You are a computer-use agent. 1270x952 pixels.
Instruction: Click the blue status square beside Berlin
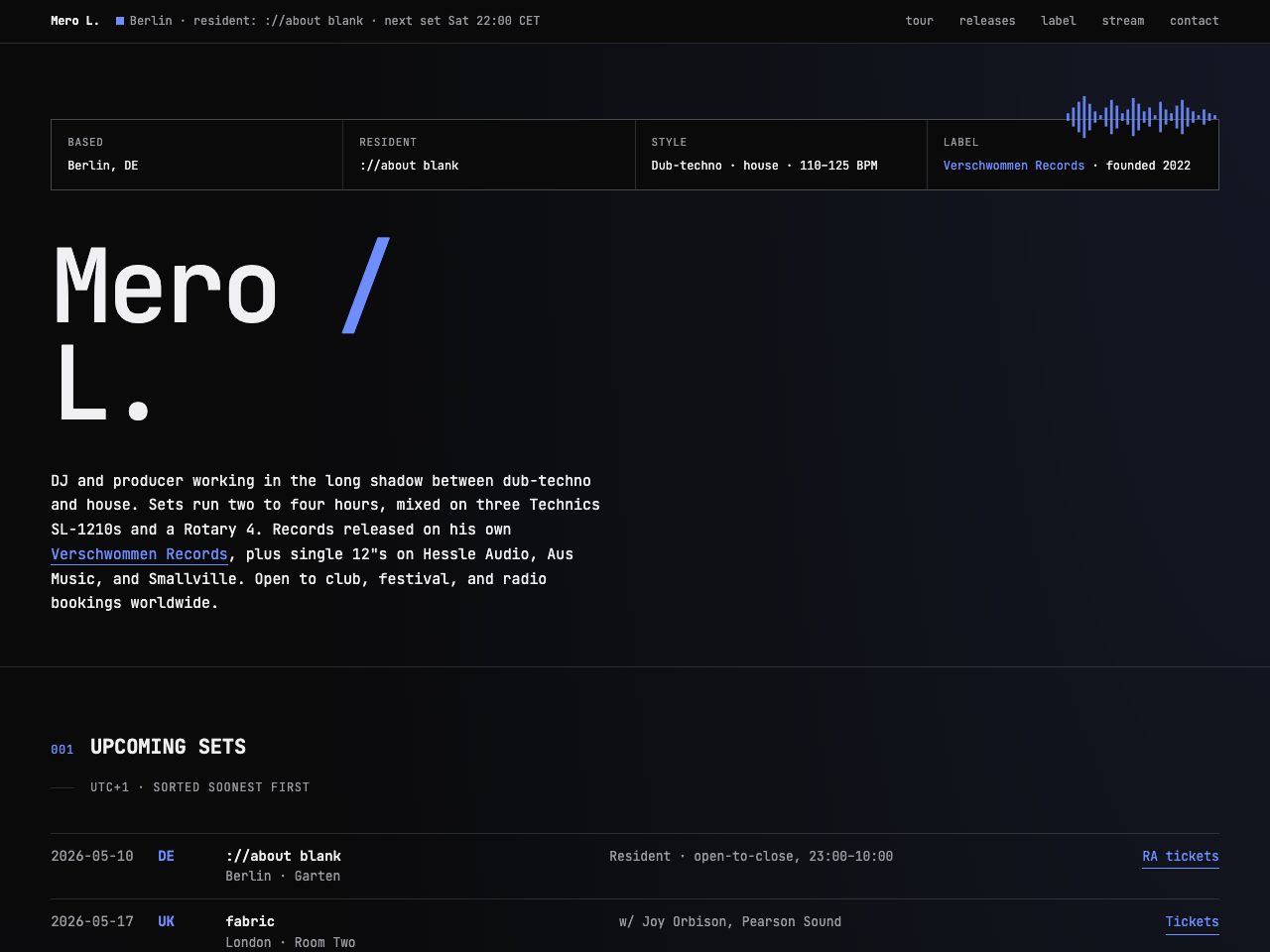click(x=120, y=21)
